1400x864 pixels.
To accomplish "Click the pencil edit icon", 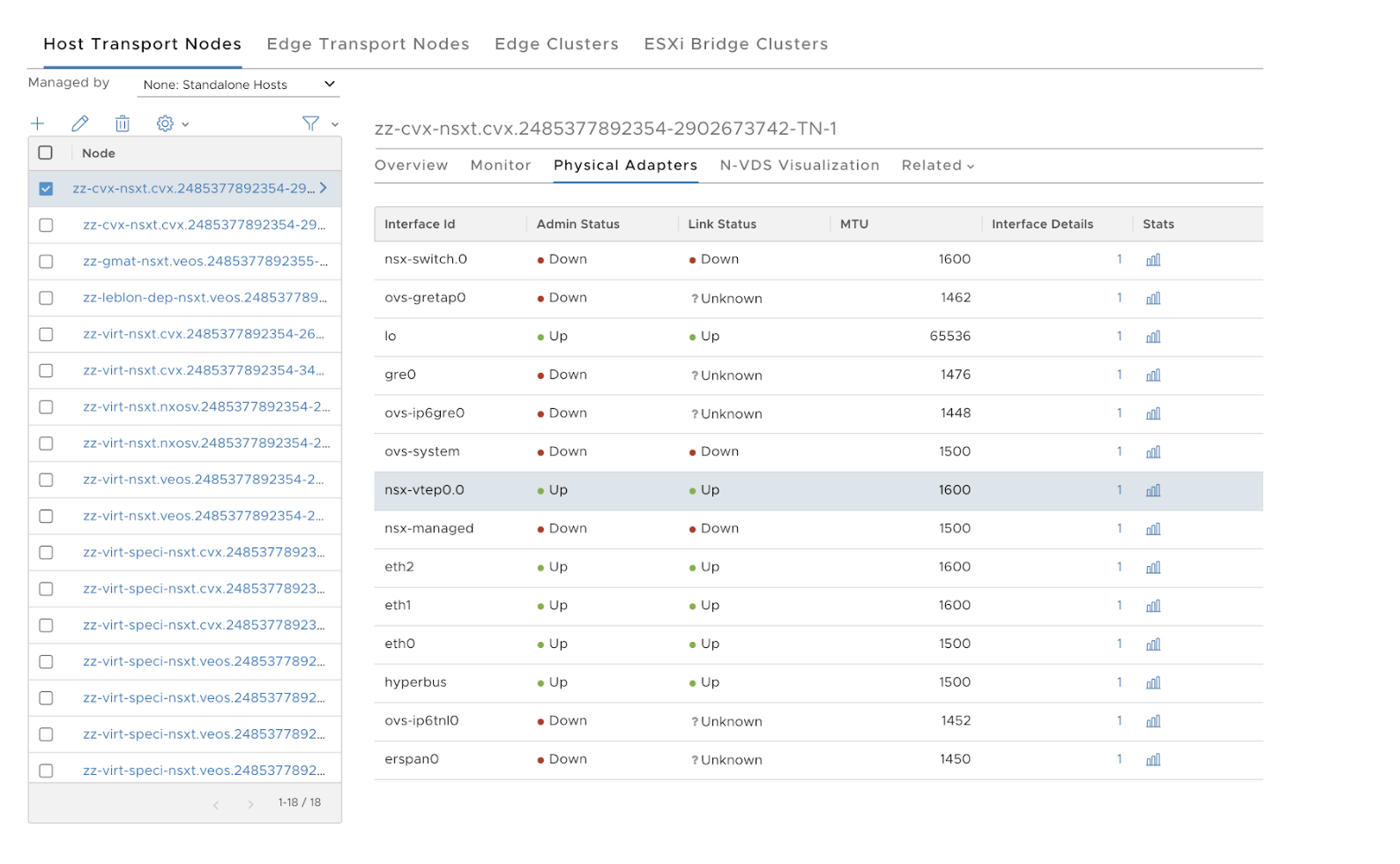I will 80,123.
